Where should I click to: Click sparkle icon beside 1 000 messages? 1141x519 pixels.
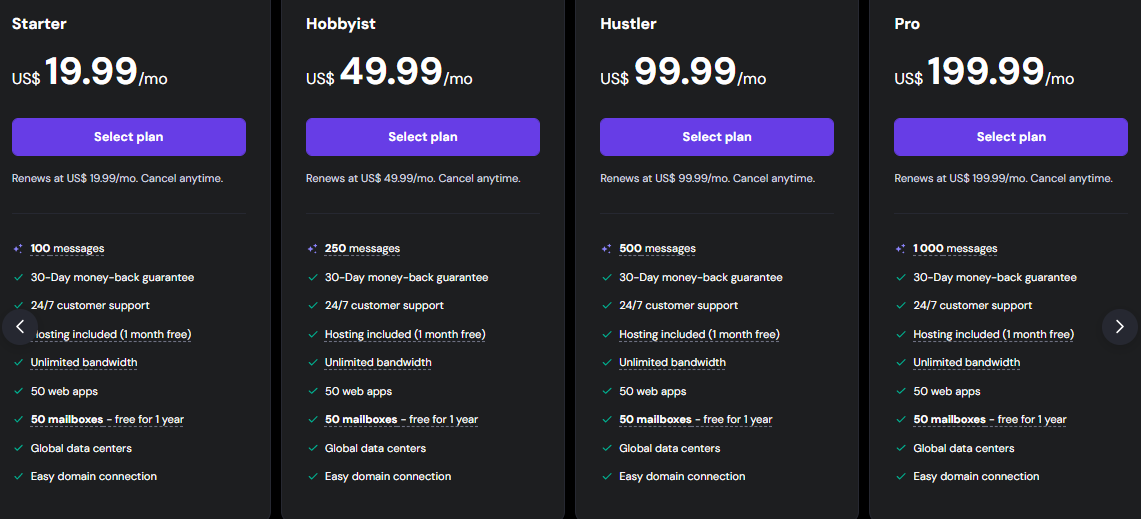(900, 249)
